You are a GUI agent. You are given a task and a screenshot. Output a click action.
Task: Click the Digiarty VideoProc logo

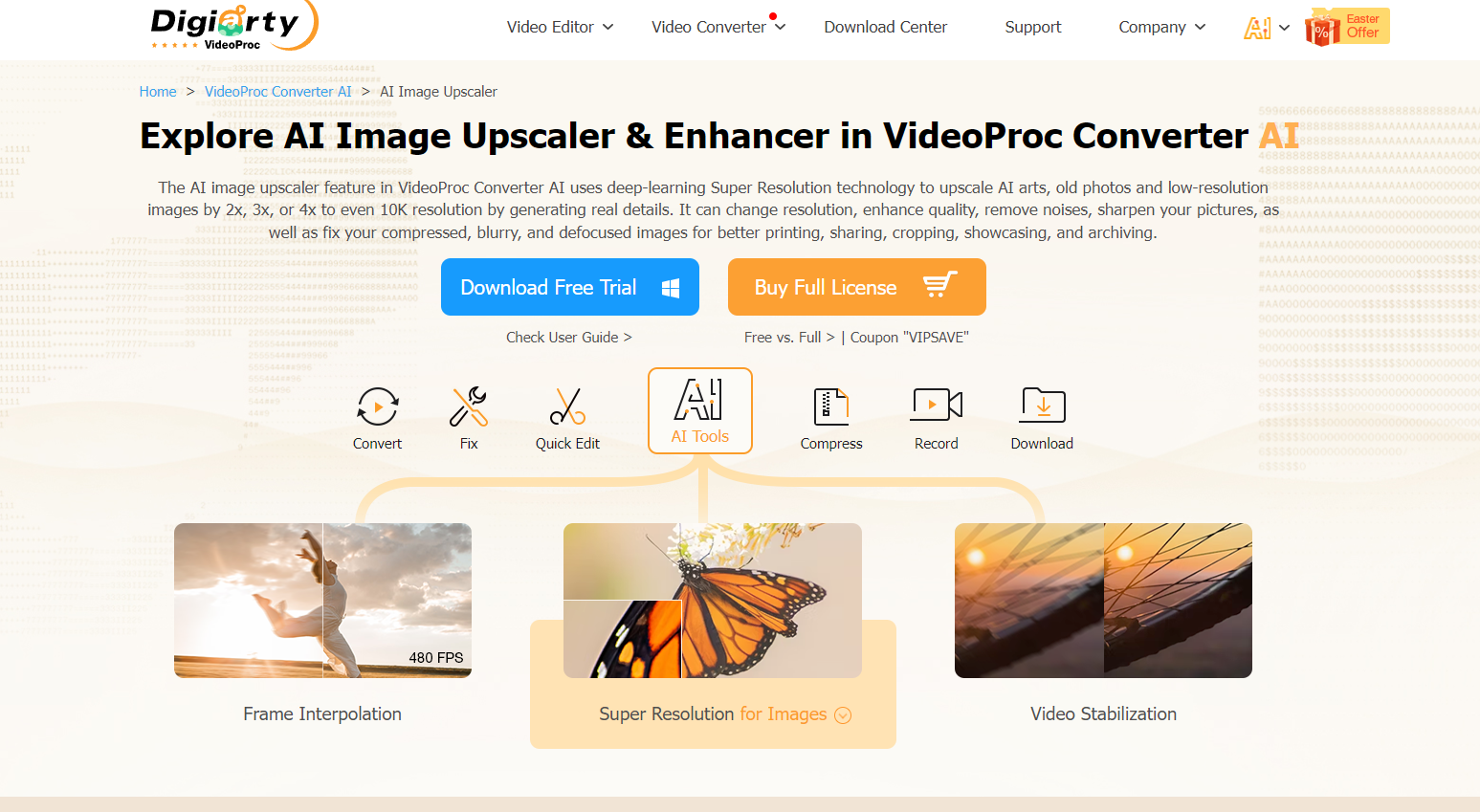click(230, 26)
